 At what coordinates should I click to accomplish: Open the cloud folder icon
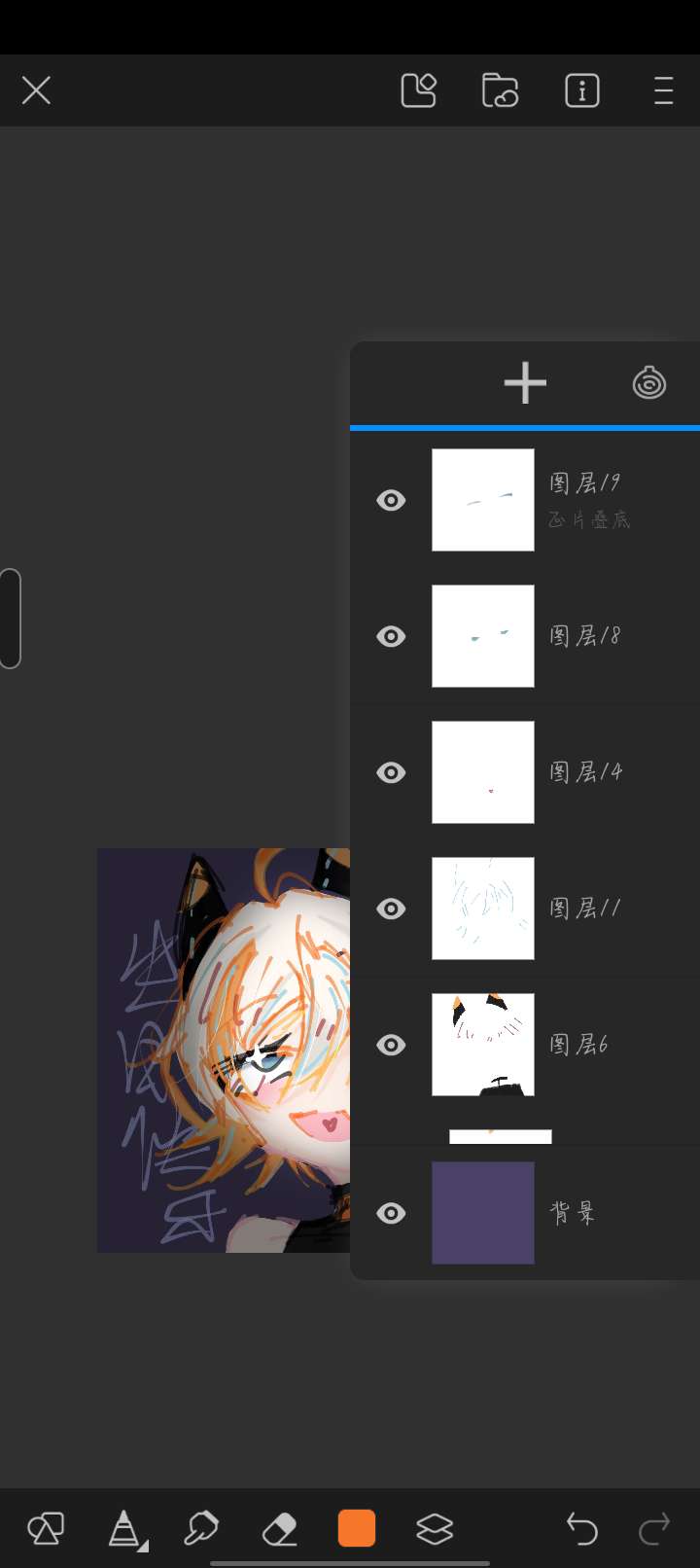point(500,90)
